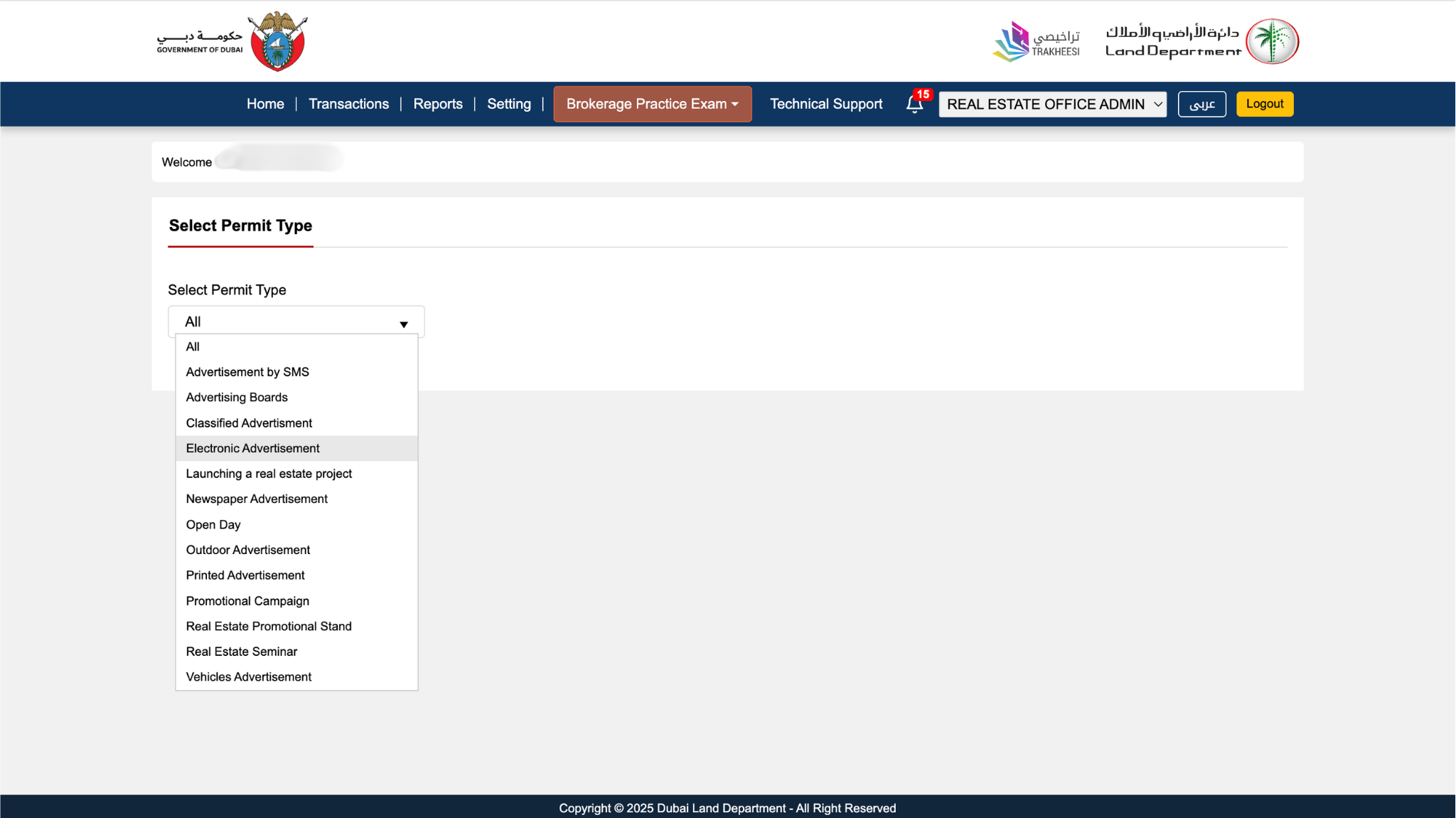Navigate to the Home page

[x=265, y=104]
